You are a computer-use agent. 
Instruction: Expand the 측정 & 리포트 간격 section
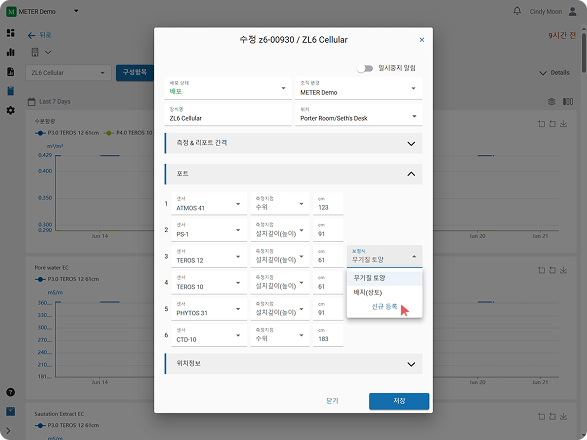click(x=294, y=143)
